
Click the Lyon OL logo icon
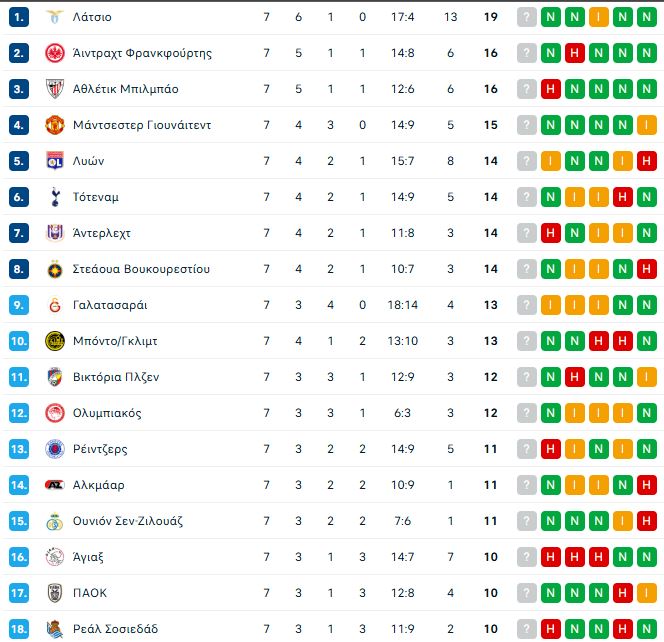(x=55, y=161)
